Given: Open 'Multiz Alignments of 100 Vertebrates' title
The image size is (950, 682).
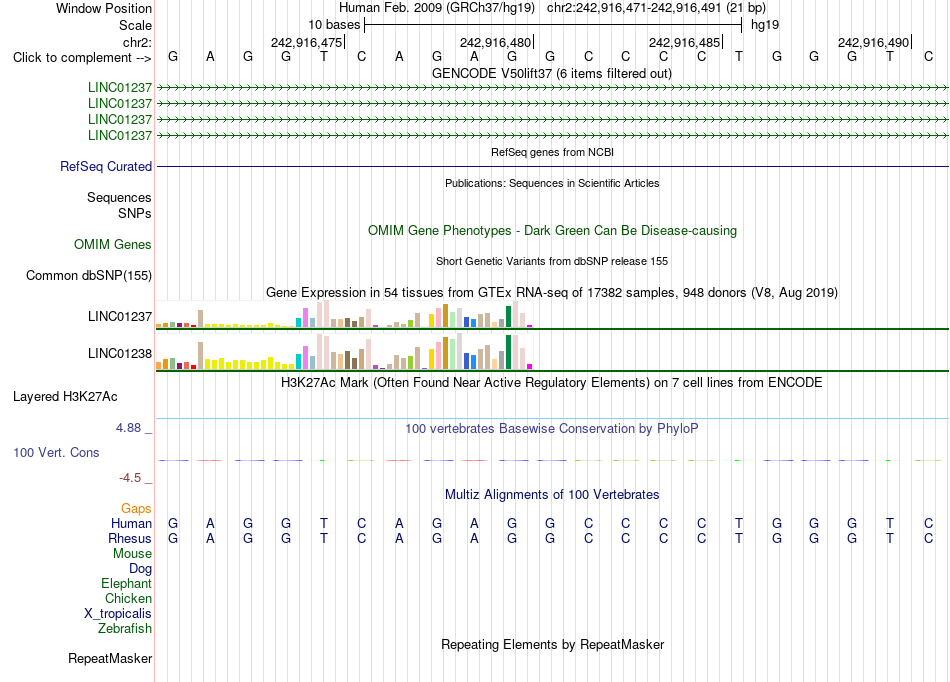Looking at the screenshot, I should 552,495.
